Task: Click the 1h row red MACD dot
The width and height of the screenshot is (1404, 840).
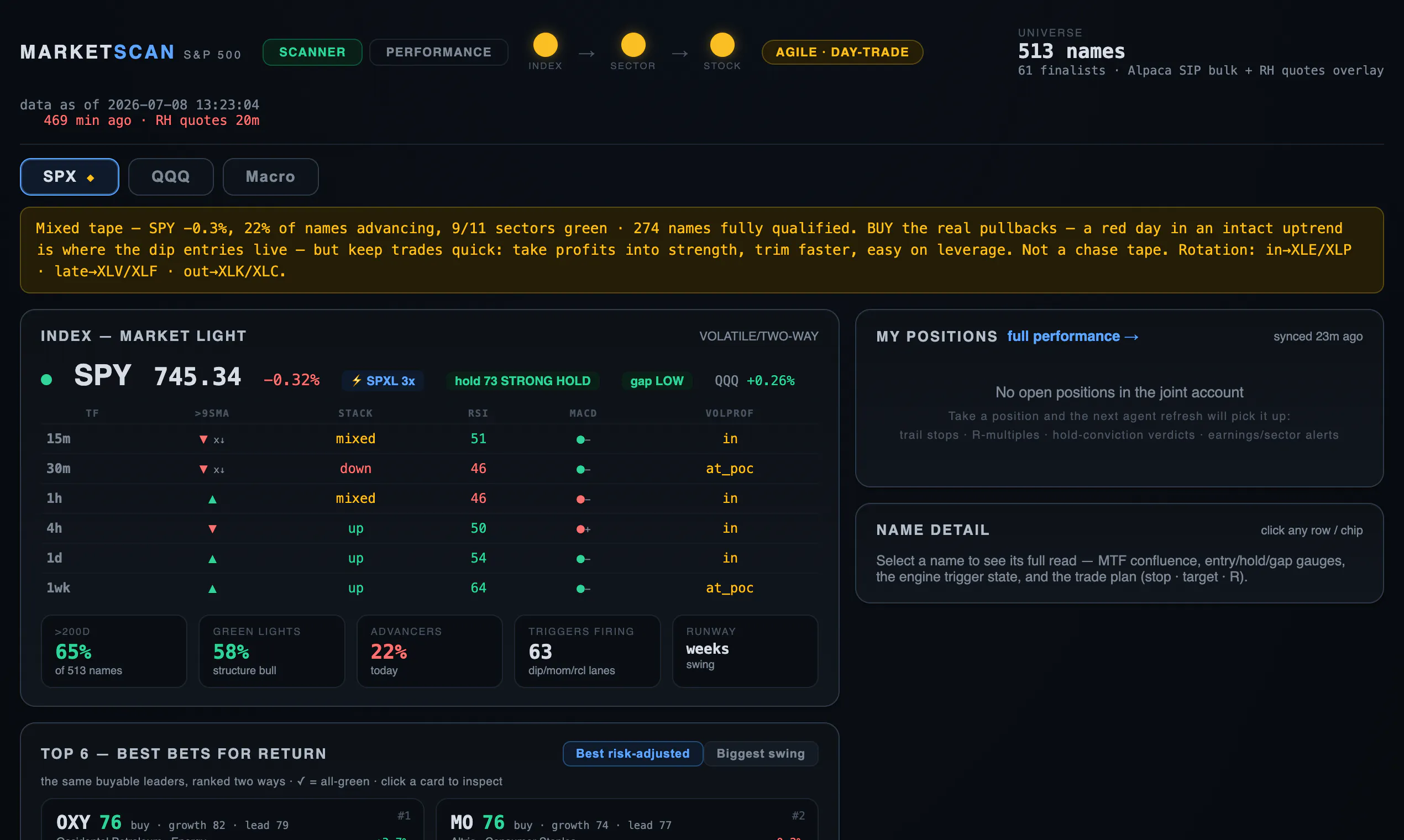Action: pos(580,499)
